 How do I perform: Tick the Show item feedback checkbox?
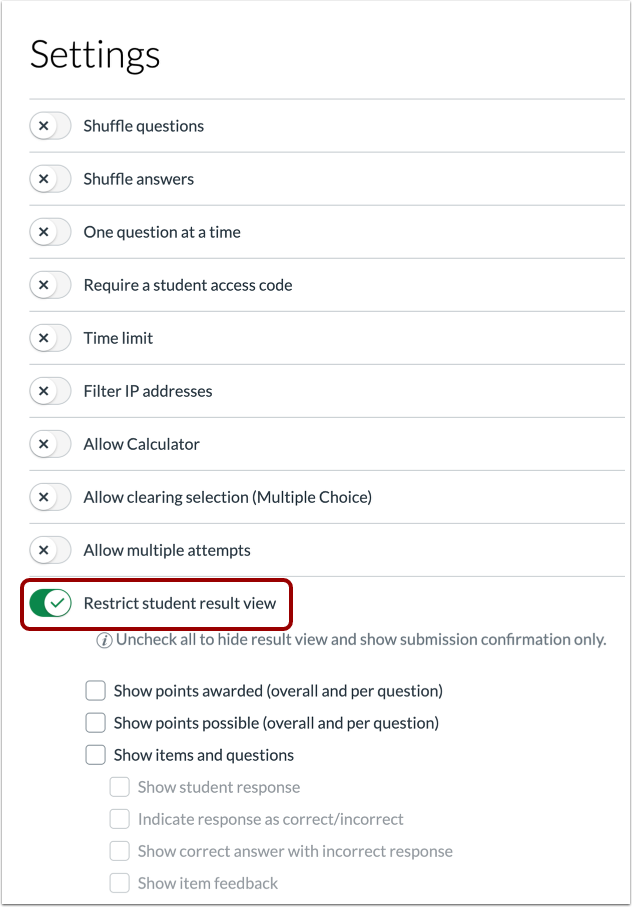pos(120,883)
